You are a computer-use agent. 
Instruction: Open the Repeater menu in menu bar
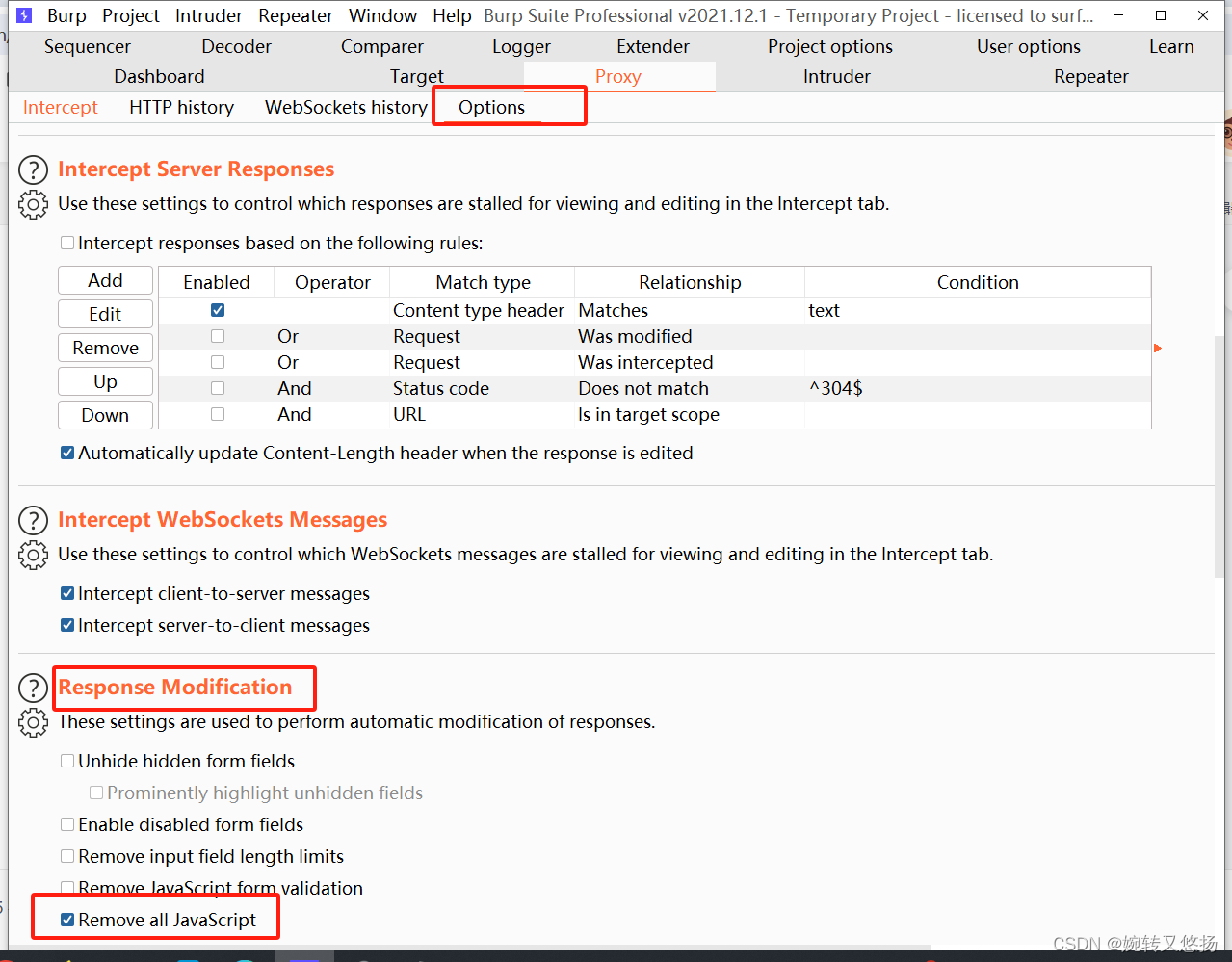click(x=296, y=15)
